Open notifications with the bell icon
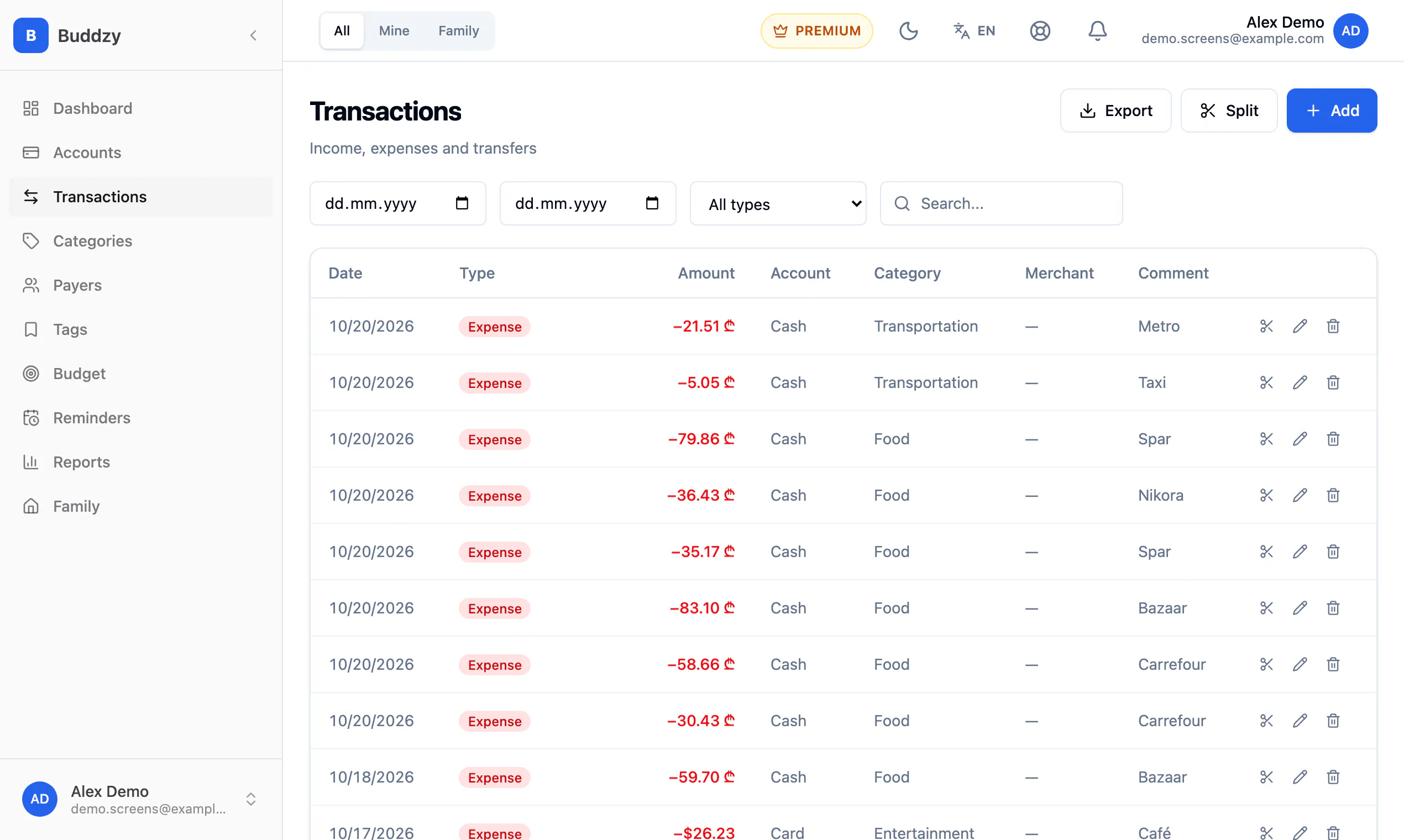 [x=1097, y=30]
